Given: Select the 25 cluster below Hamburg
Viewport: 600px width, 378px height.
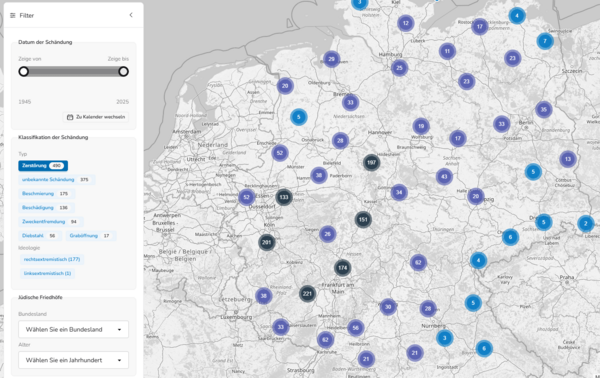Looking at the screenshot, I should point(399,68).
